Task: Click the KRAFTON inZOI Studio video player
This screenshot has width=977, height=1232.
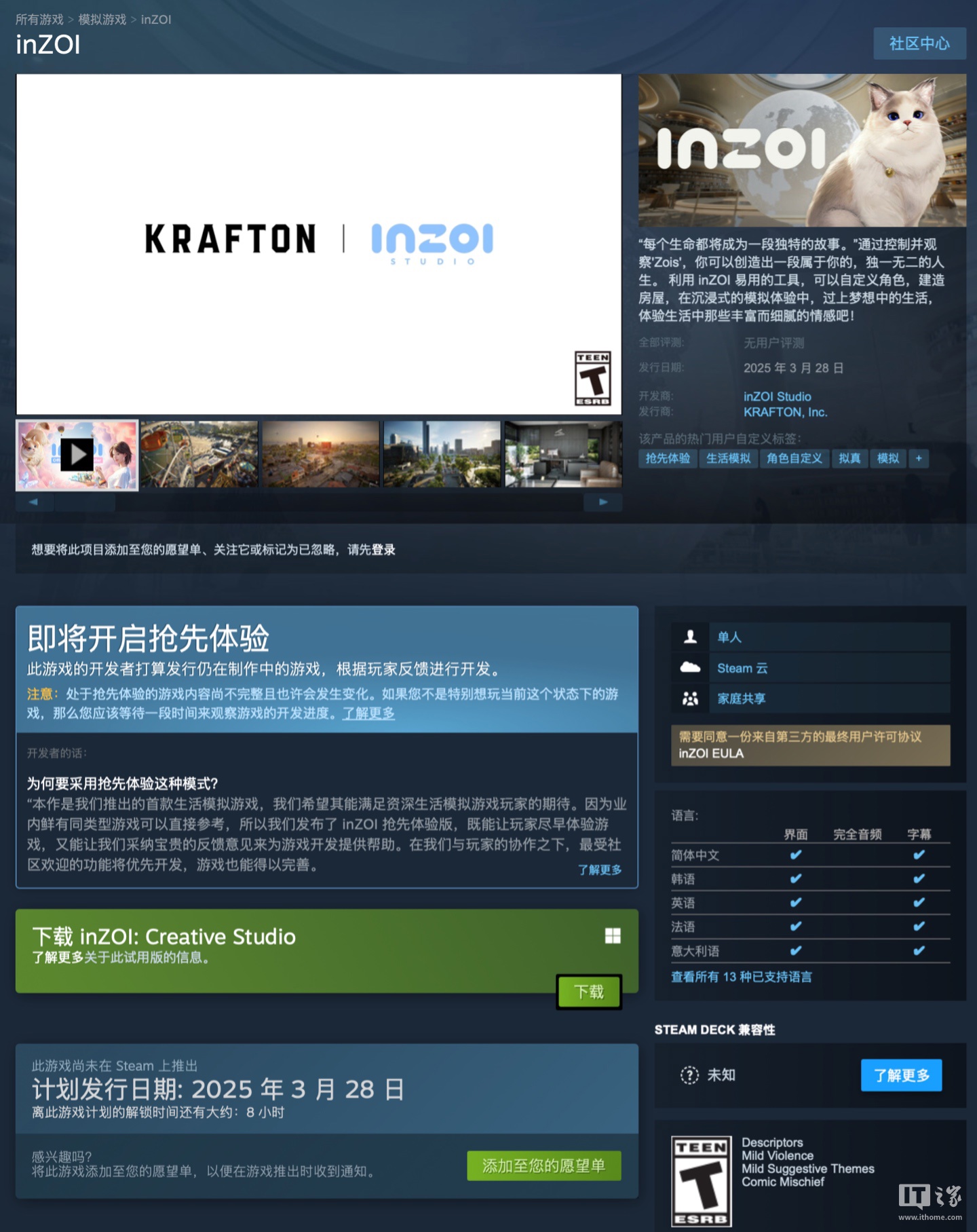Action: pyautogui.click(x=319, y=244)
